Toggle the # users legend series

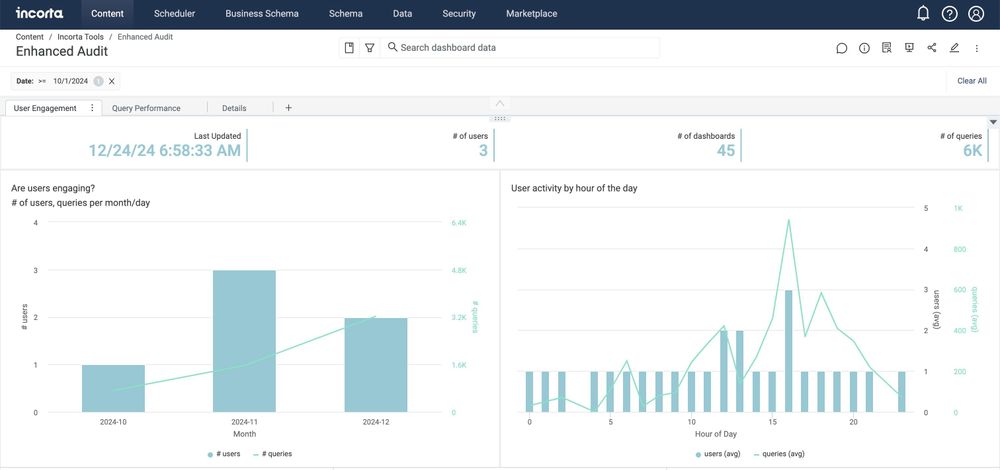224,454
